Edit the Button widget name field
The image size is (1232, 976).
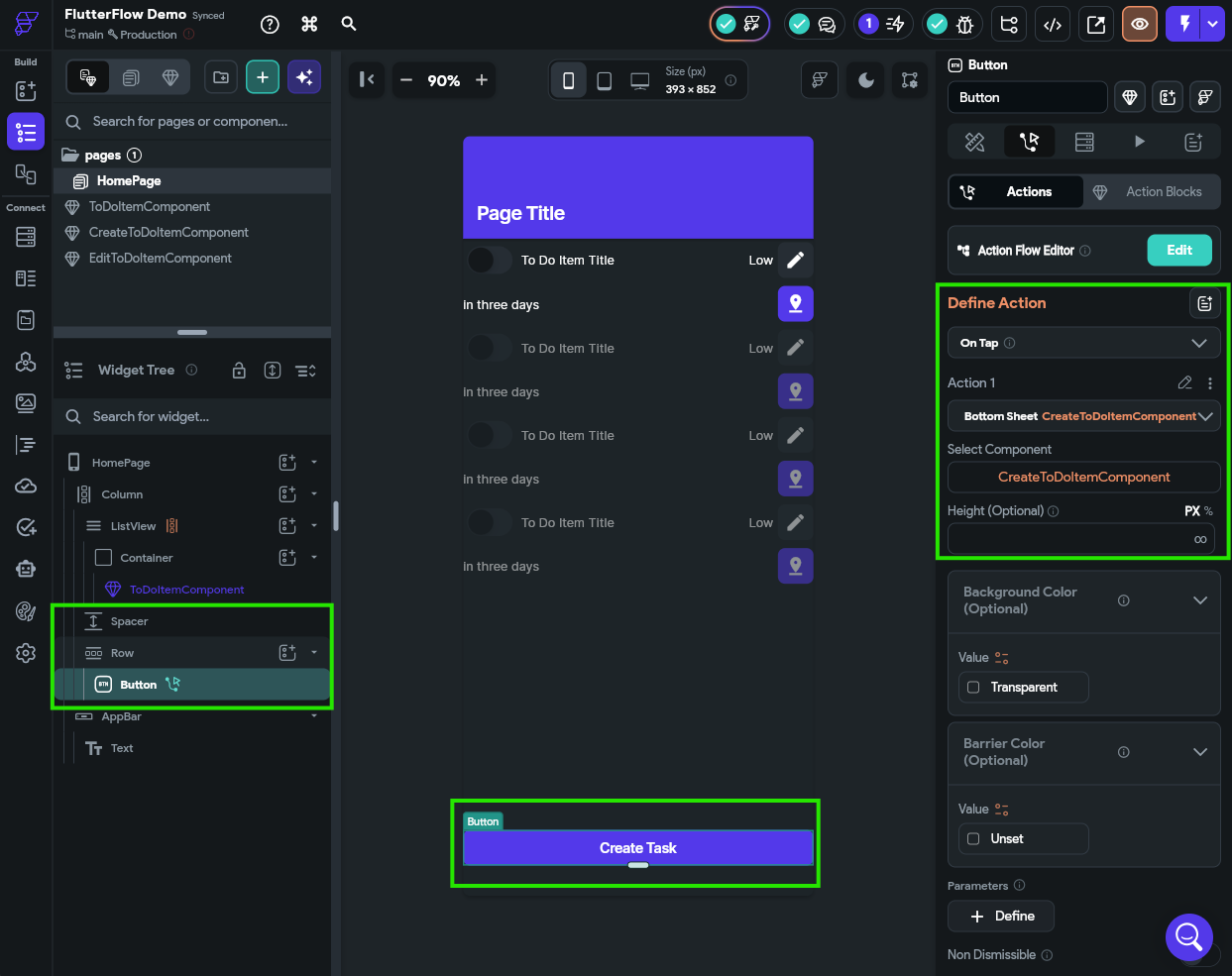coord(1027,97)
